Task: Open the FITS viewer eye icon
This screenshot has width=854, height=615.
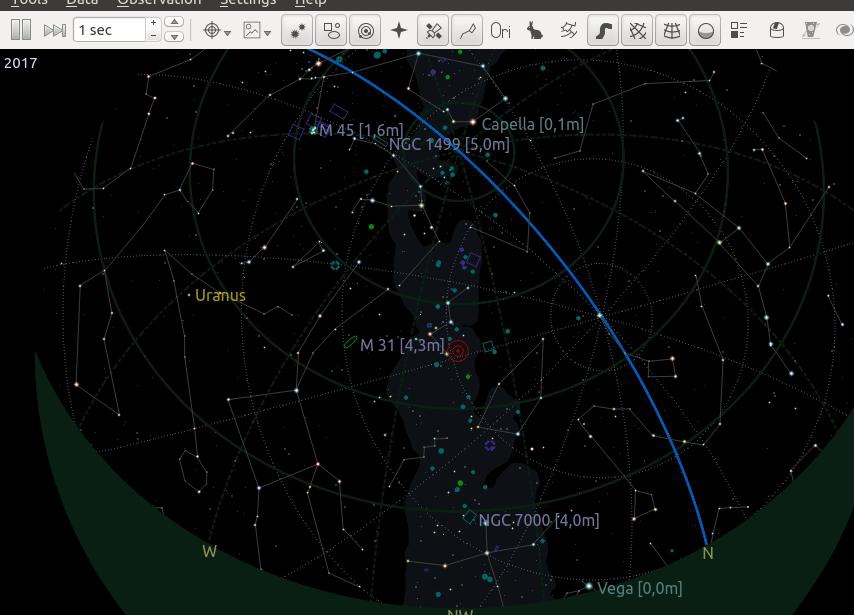Action: pos(844,31)
